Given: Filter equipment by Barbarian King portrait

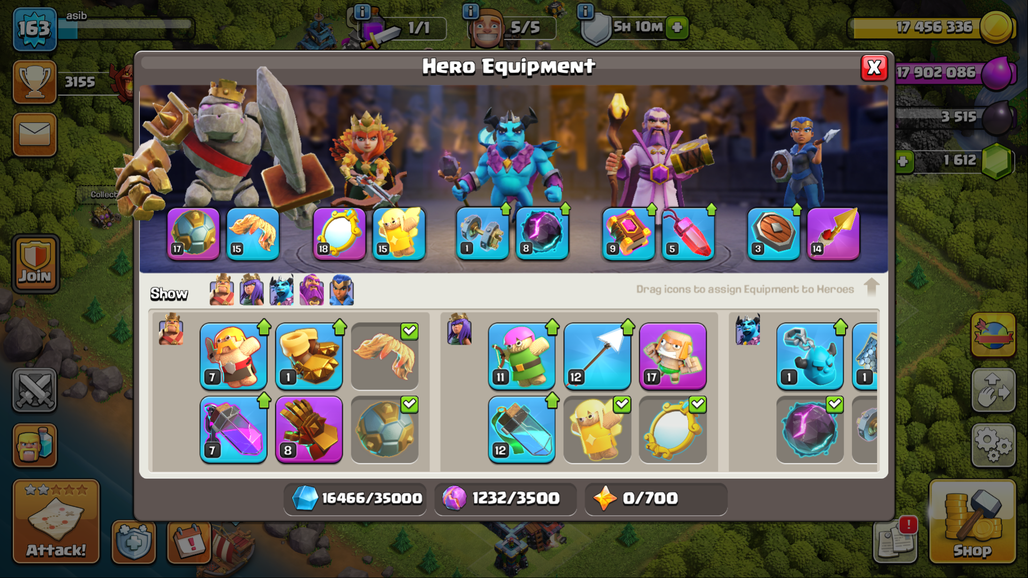Looking at the screenshot, I should pyautogui.click(x=222, y=290).
